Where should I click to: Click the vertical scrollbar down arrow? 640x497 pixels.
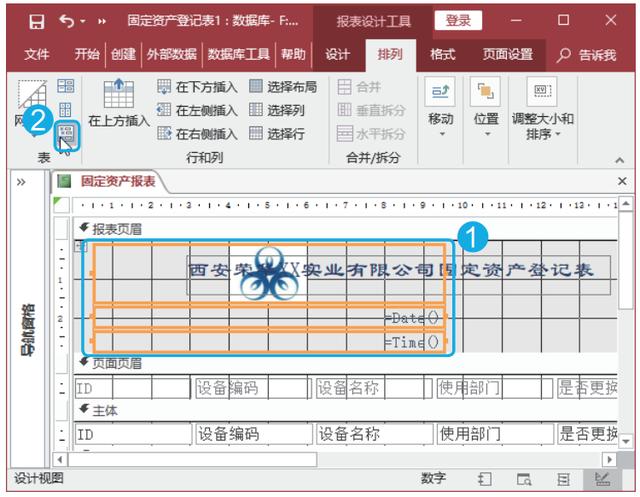[x=626, y=441]
